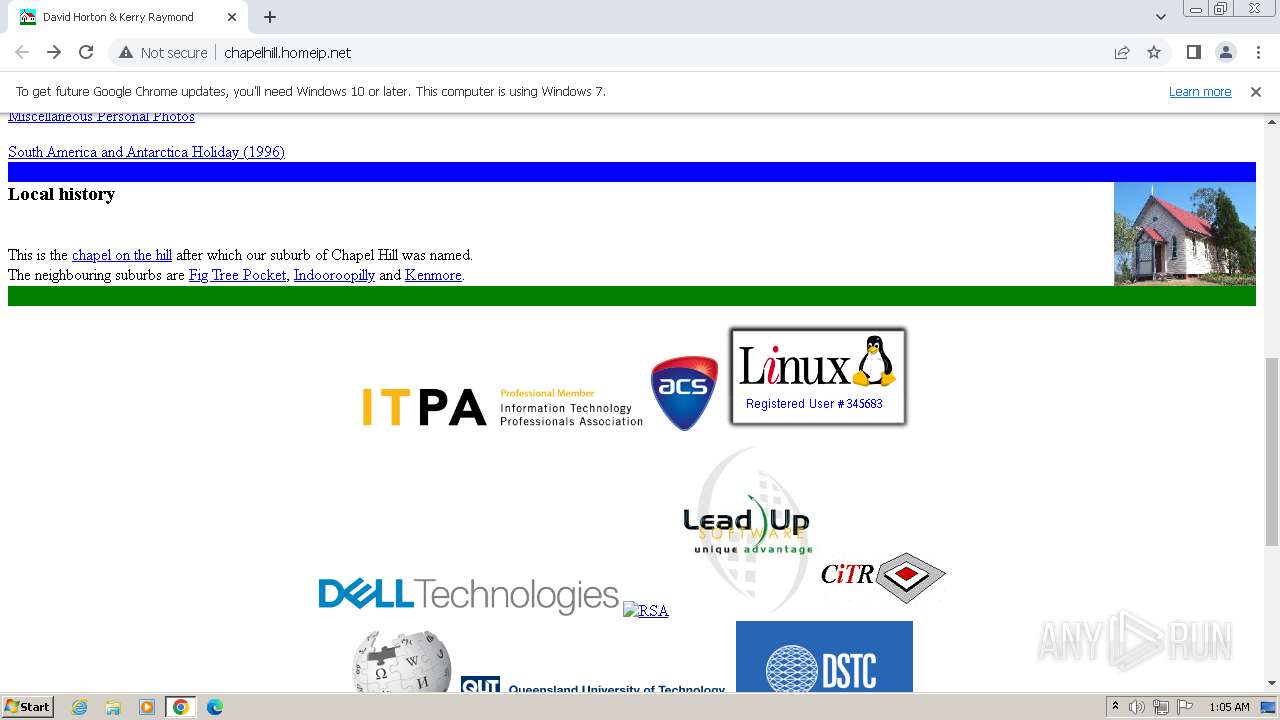The height and width of the screenshot is (720, 1280).
Task: Open the Indooroopilly link
Action: coord(334,275)
